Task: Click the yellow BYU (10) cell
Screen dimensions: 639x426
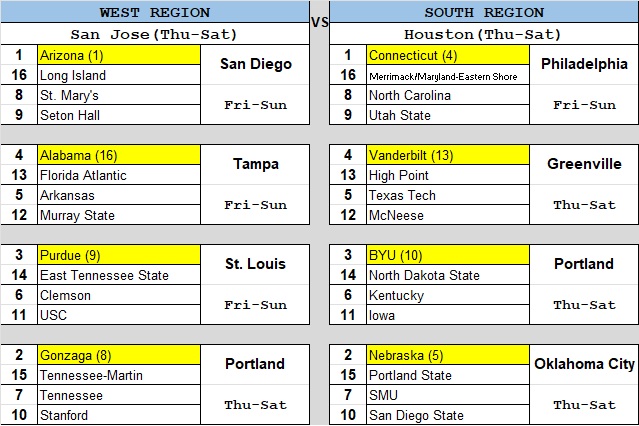Action: [448, 255]
